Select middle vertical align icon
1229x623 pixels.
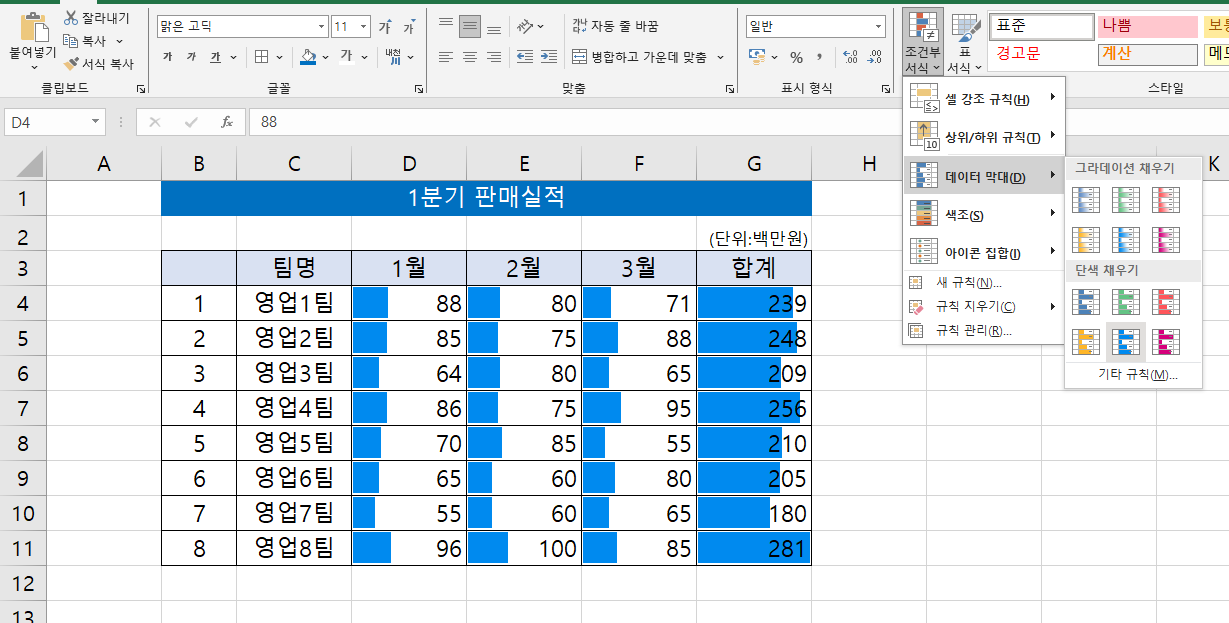[x=470, y=26]
